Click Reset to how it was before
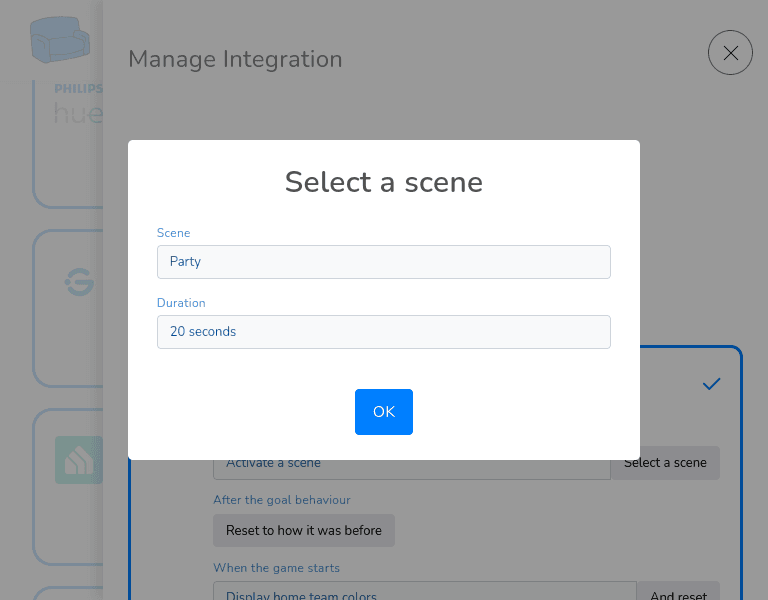This screenshot has height=600, width=768. [304, 530]
